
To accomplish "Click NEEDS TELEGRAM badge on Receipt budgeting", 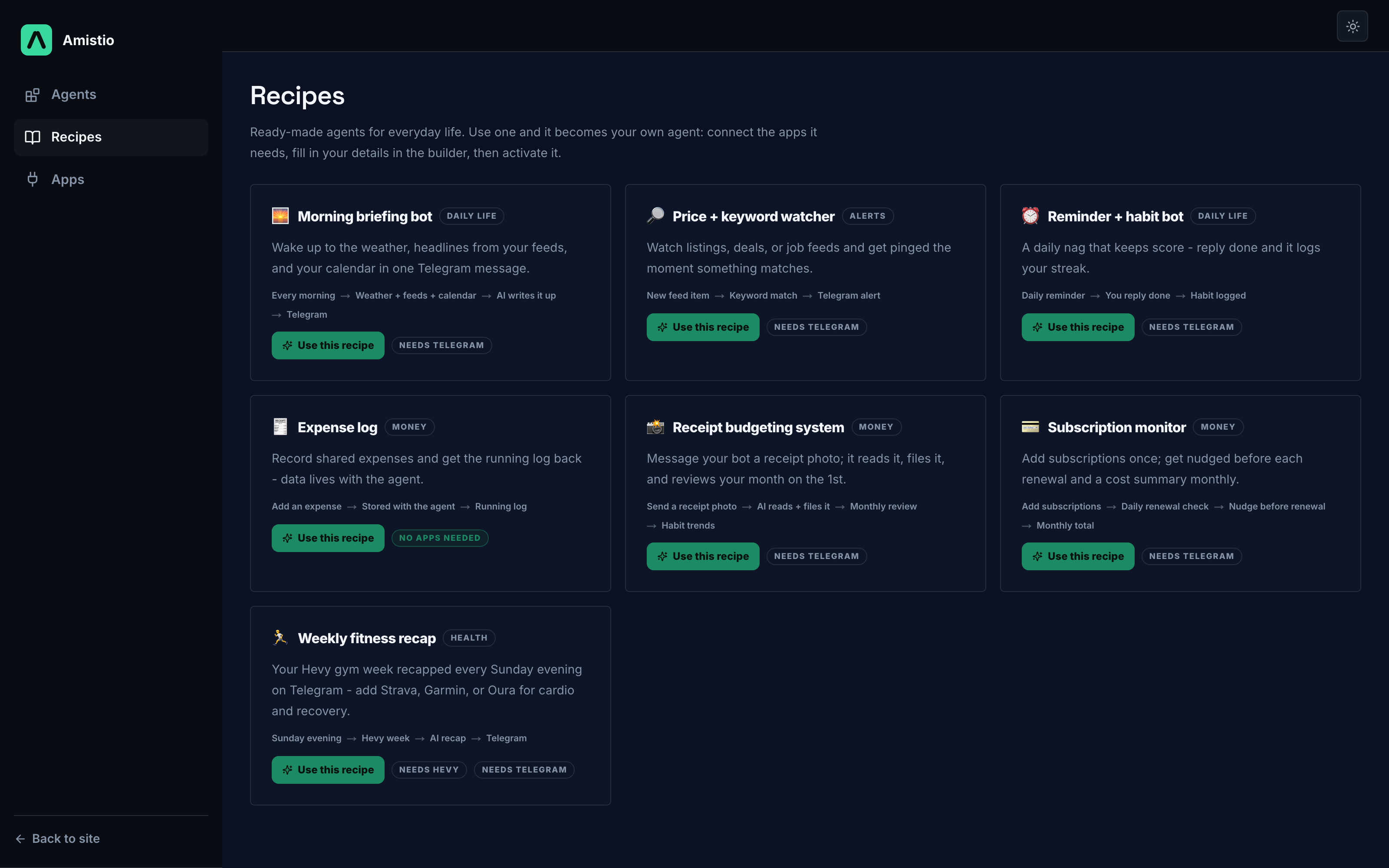I will tap(816, 556).
